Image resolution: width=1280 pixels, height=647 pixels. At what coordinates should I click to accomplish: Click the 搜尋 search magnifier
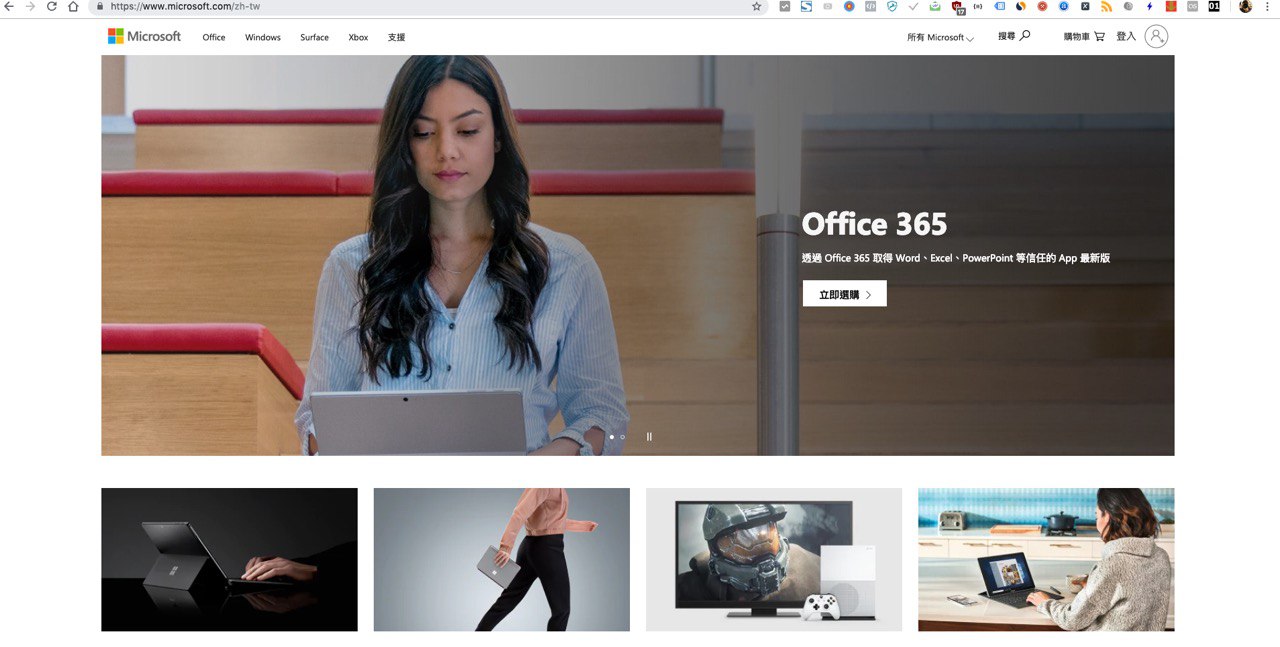tap(1014, 36)
